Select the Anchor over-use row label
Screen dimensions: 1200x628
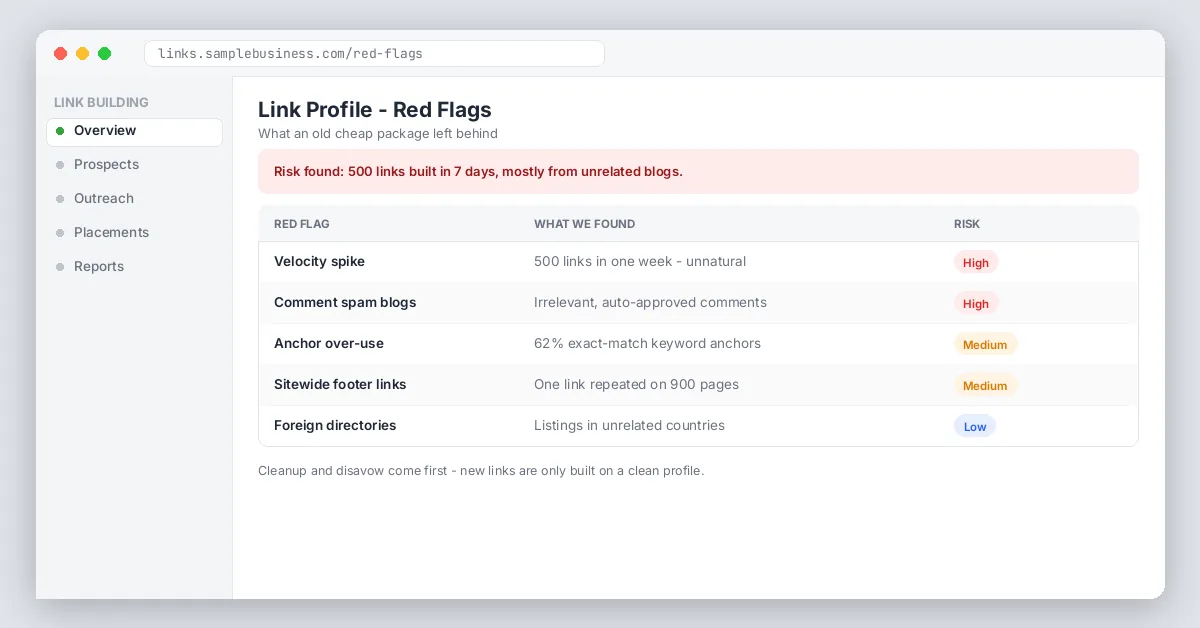click(x=329, y=344)
